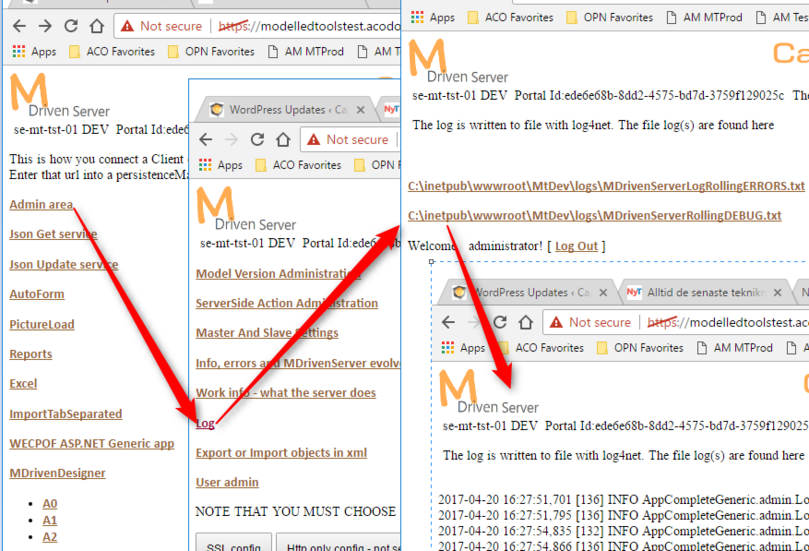Click home icon in top-left browser window
809x551 pixels.
coord(96,26)
